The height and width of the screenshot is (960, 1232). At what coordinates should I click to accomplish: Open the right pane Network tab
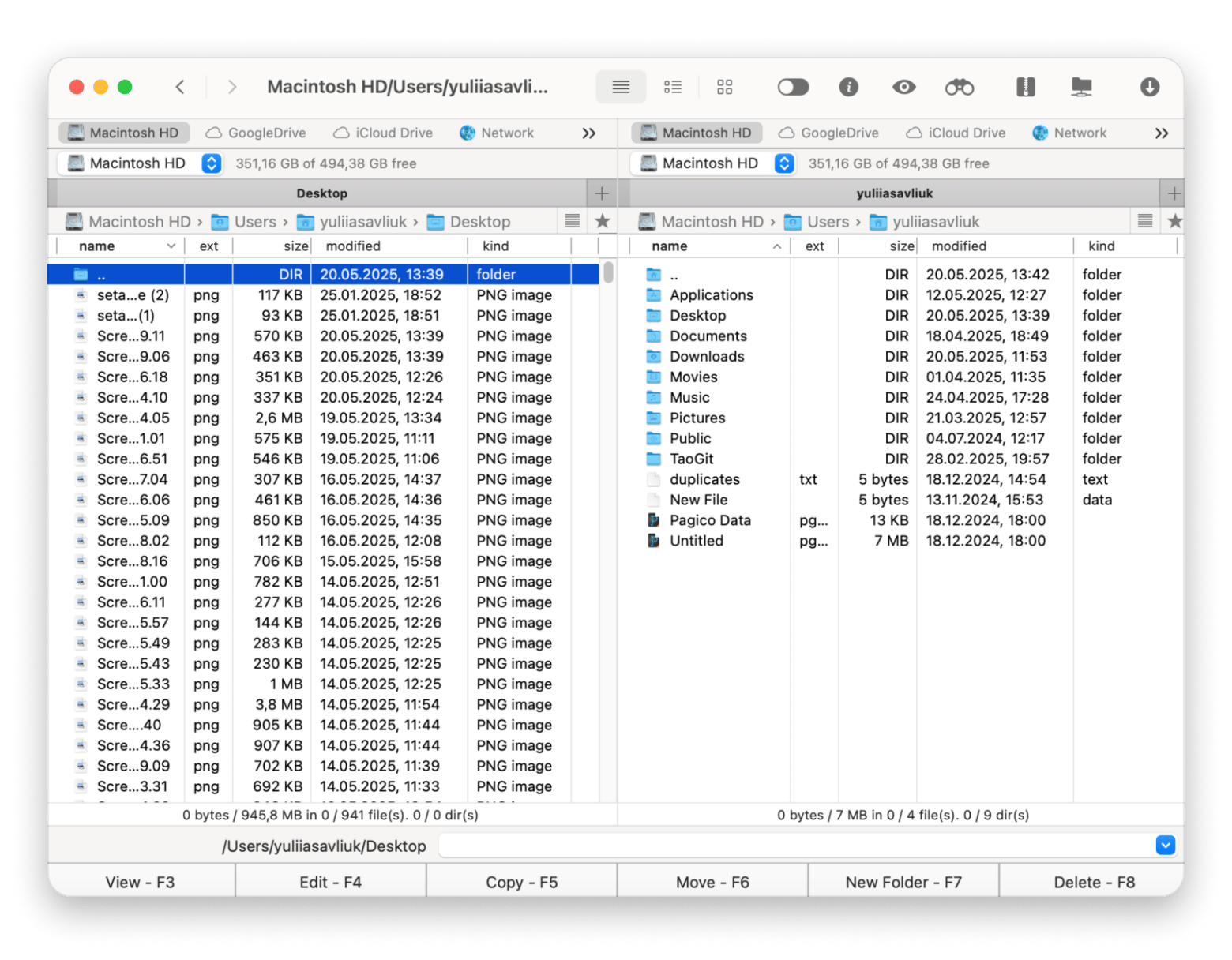[1069, 133]
